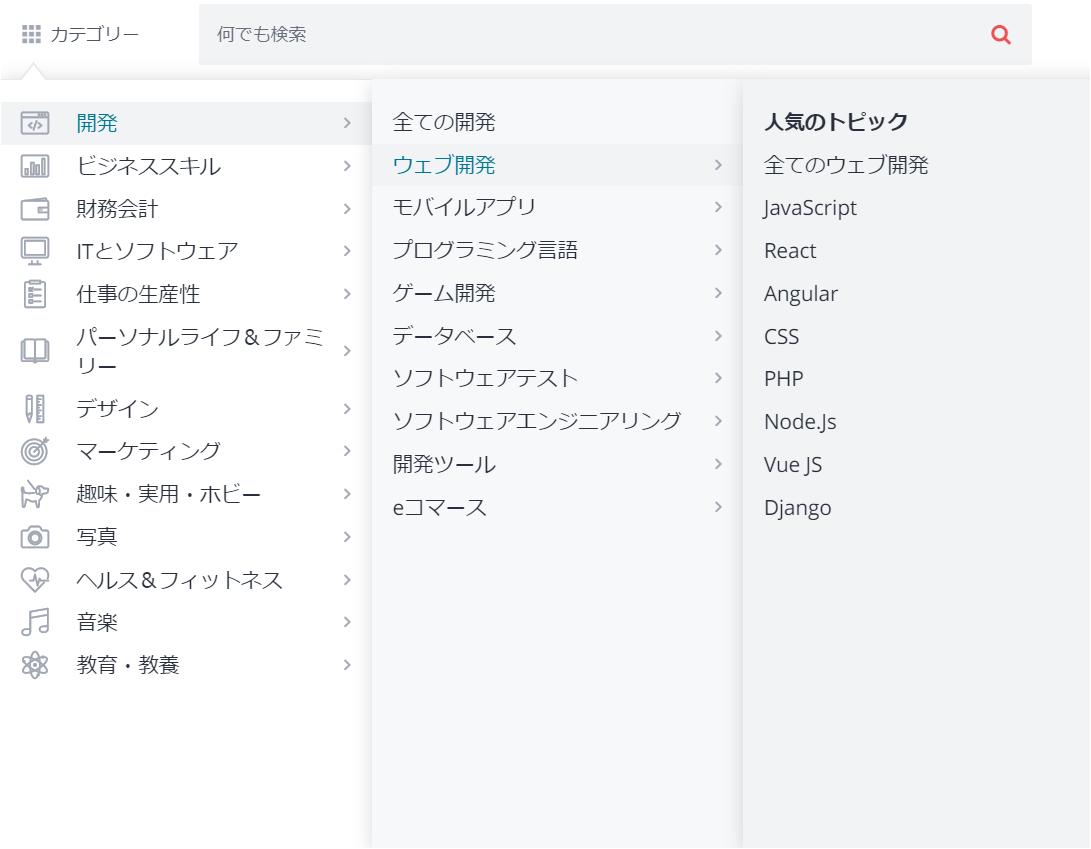Open the Node.Js topic link

tap(800, 422)
